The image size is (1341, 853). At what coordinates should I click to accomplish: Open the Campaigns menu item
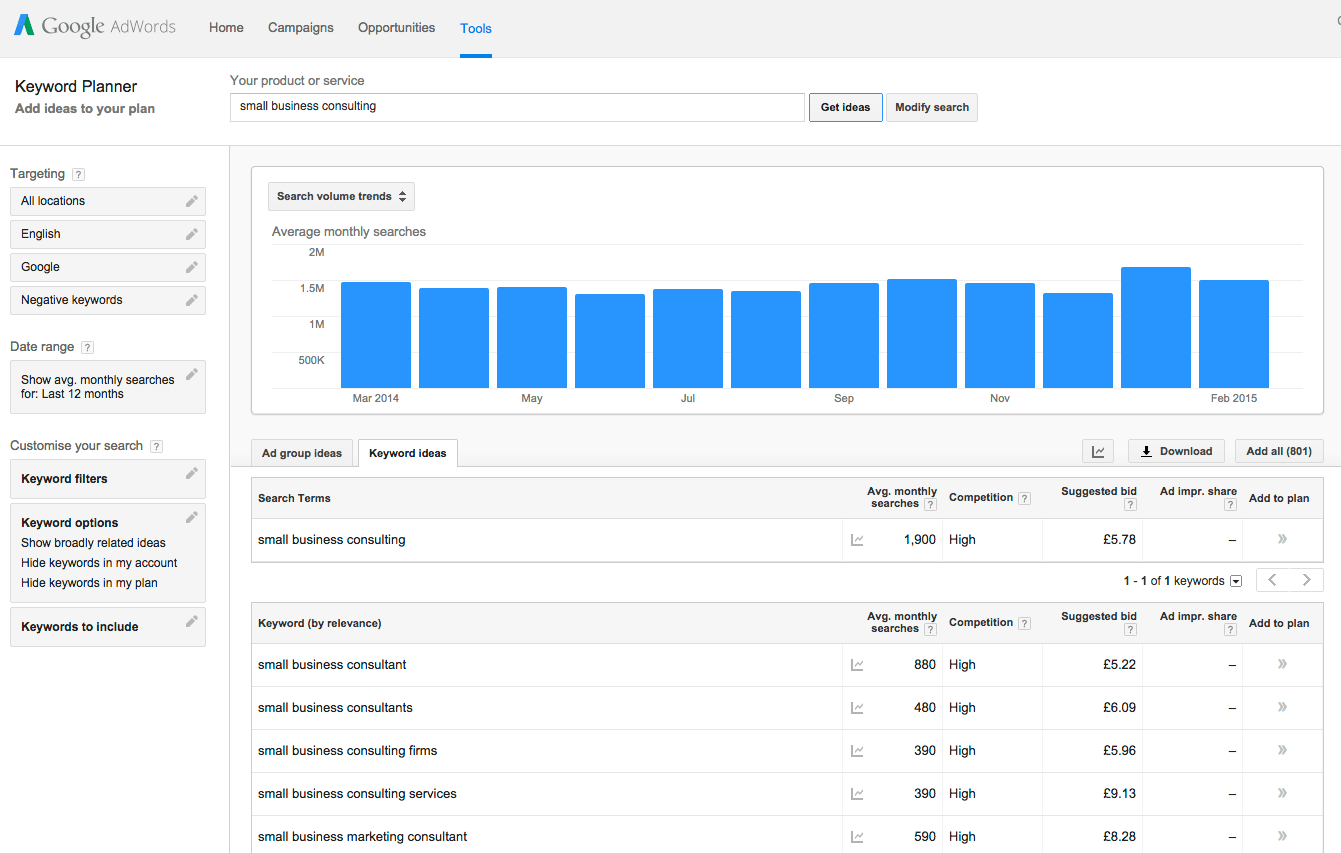tap(301, 28)
